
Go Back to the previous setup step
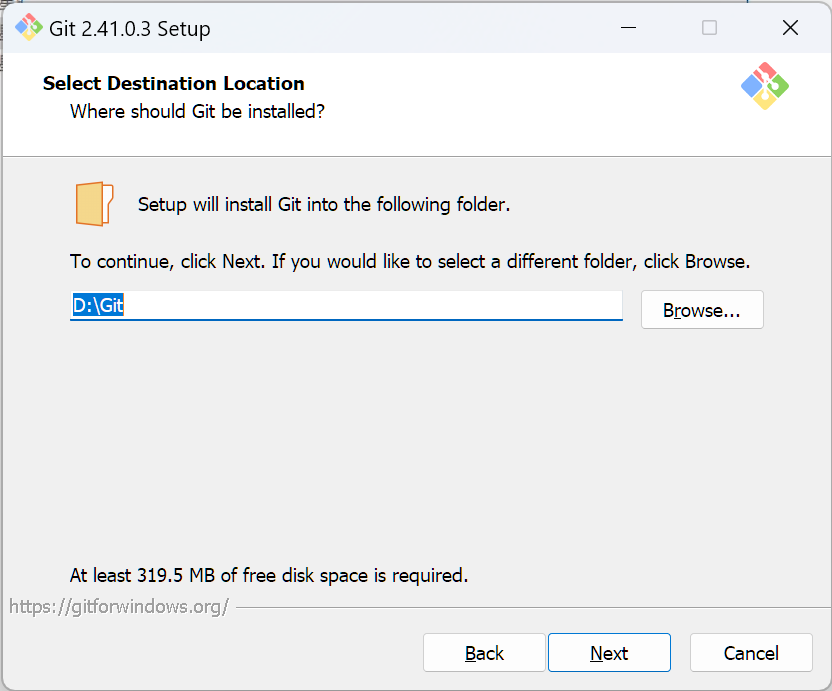point(484,653)
